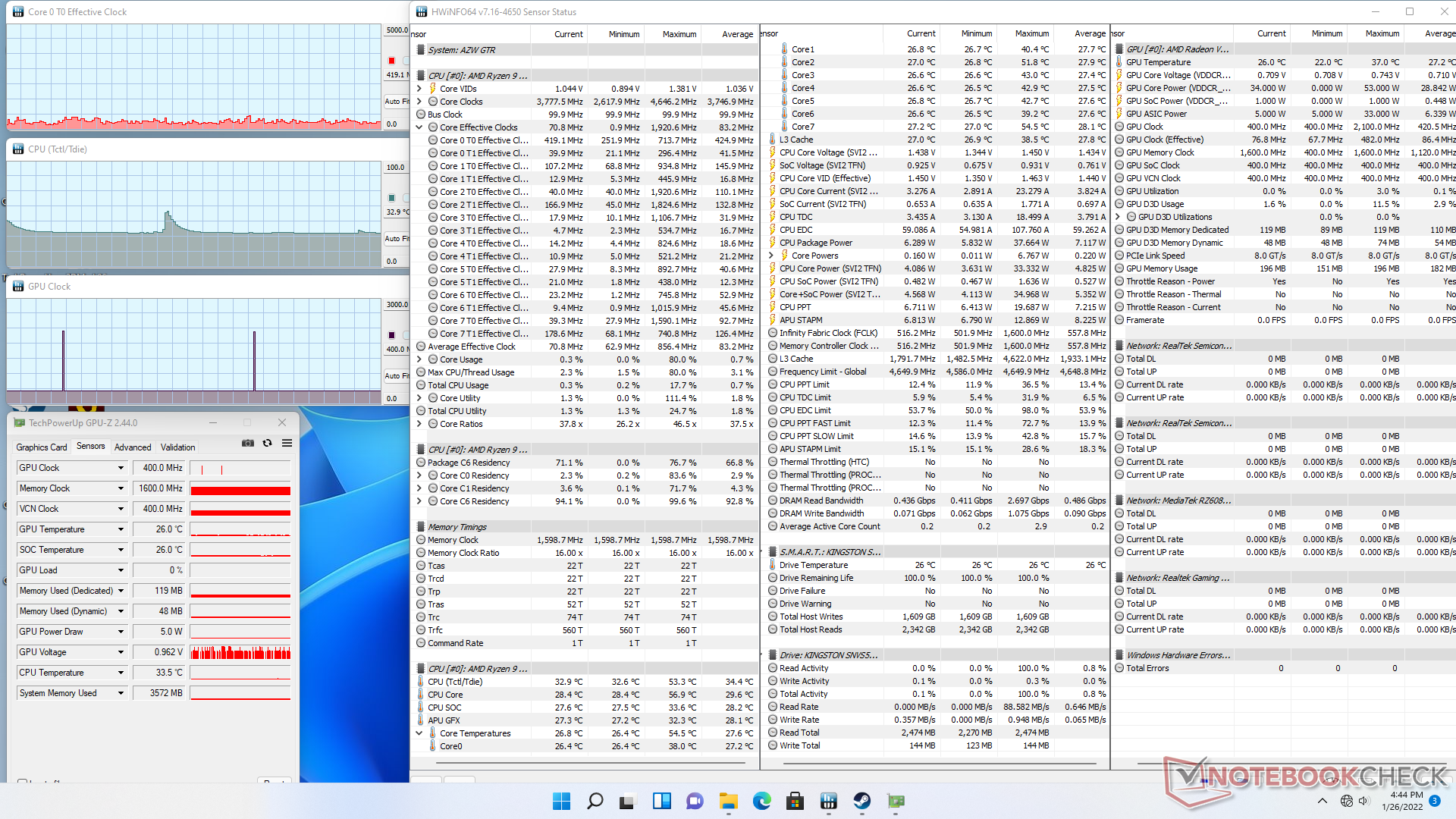
Task: Click Auto Fit in the GPU Clock graph
Action: point(396,375)
